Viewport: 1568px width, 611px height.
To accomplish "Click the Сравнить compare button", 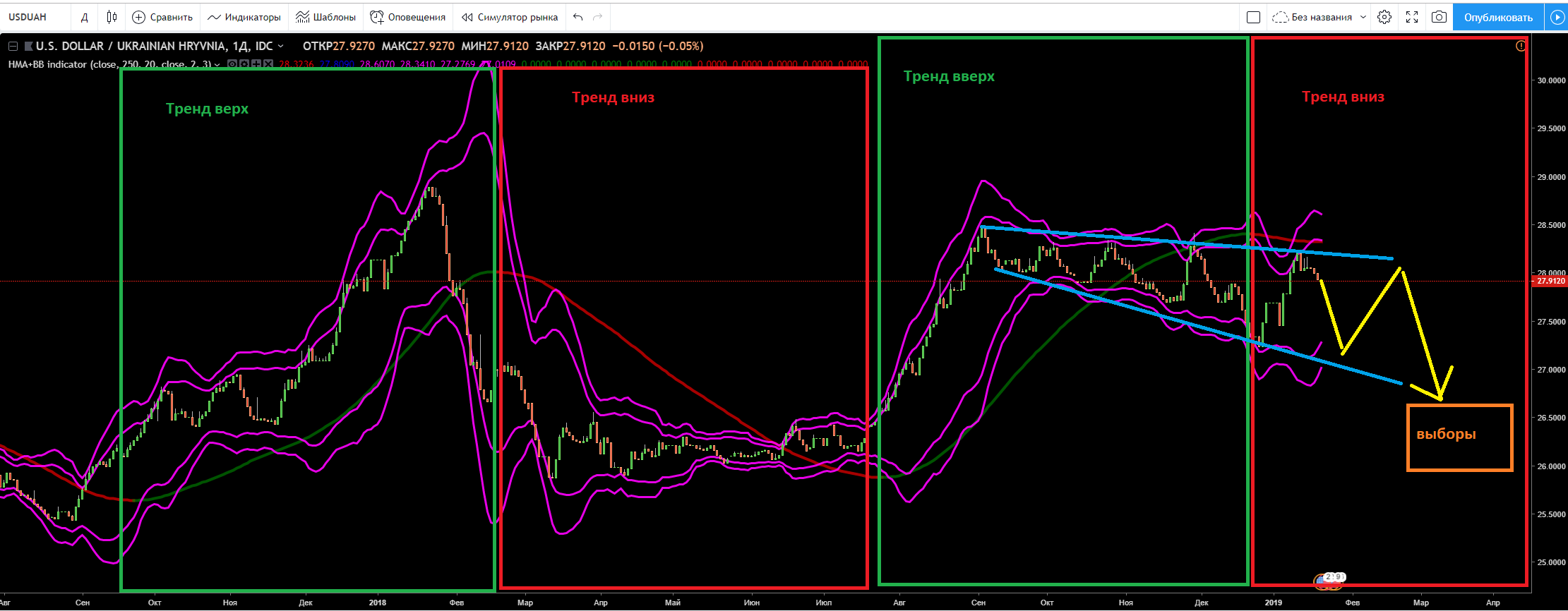I will (x=162, y=17).
